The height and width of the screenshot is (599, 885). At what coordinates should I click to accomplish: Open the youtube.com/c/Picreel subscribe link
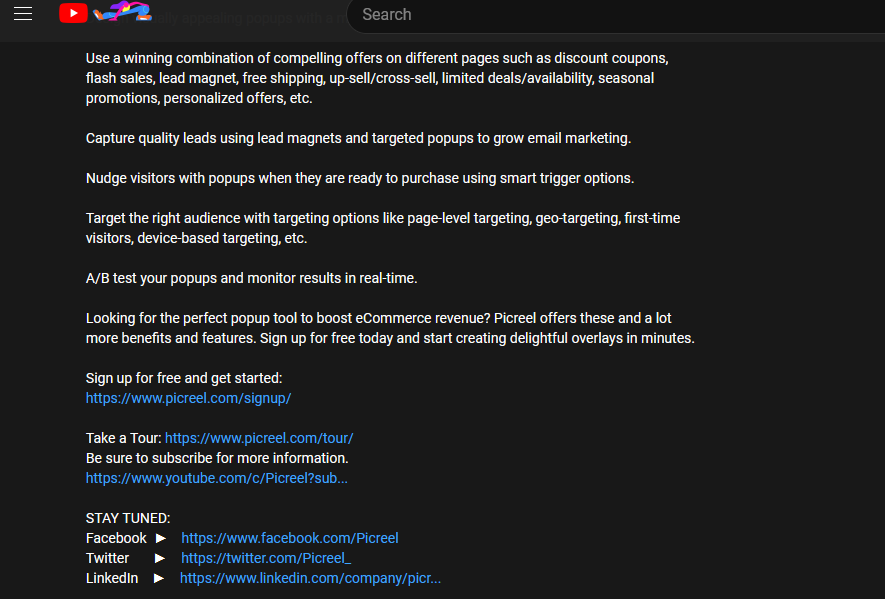[x=217, y=478]
